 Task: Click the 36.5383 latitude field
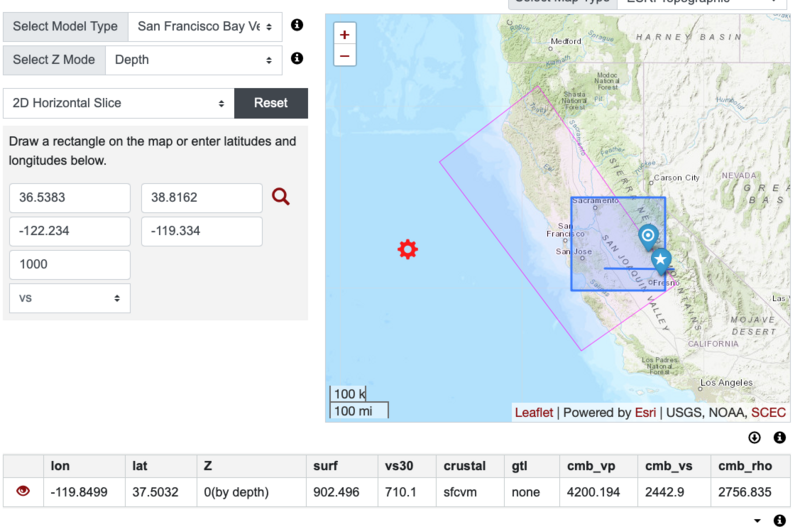(70, 198)
